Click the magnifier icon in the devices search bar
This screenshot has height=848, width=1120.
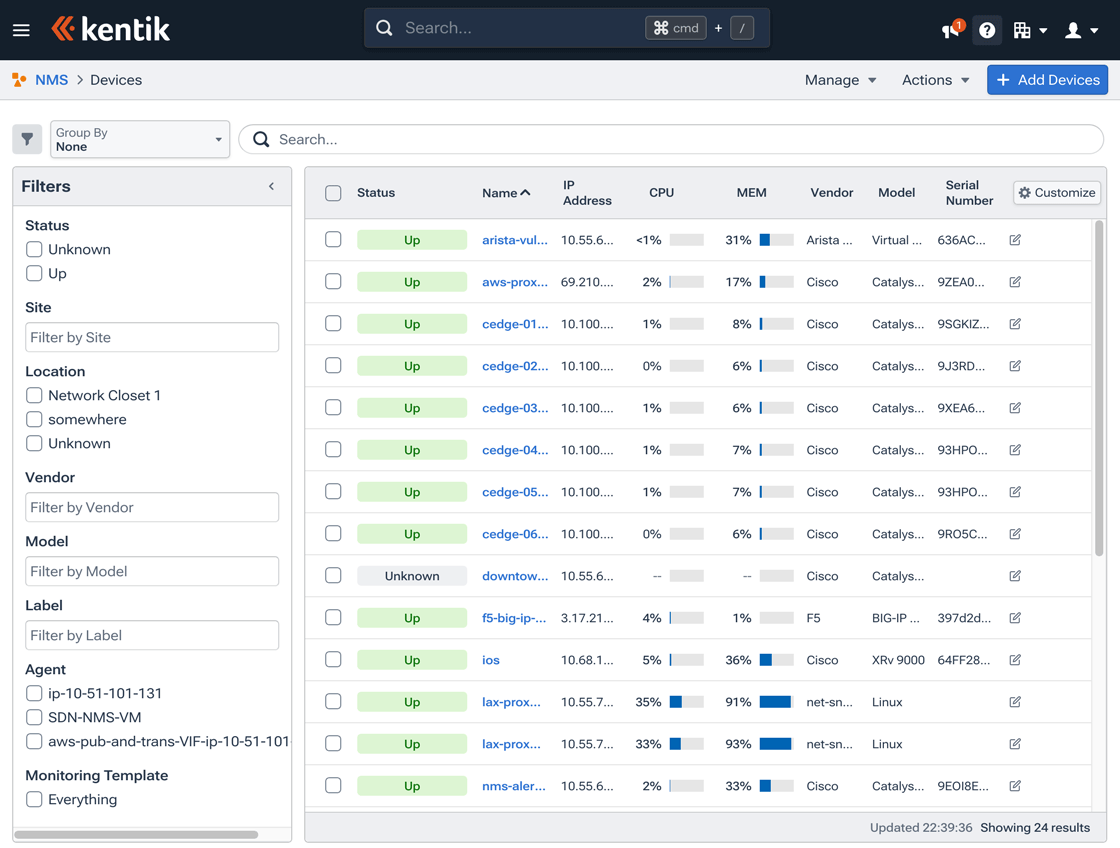pos(260,139)
